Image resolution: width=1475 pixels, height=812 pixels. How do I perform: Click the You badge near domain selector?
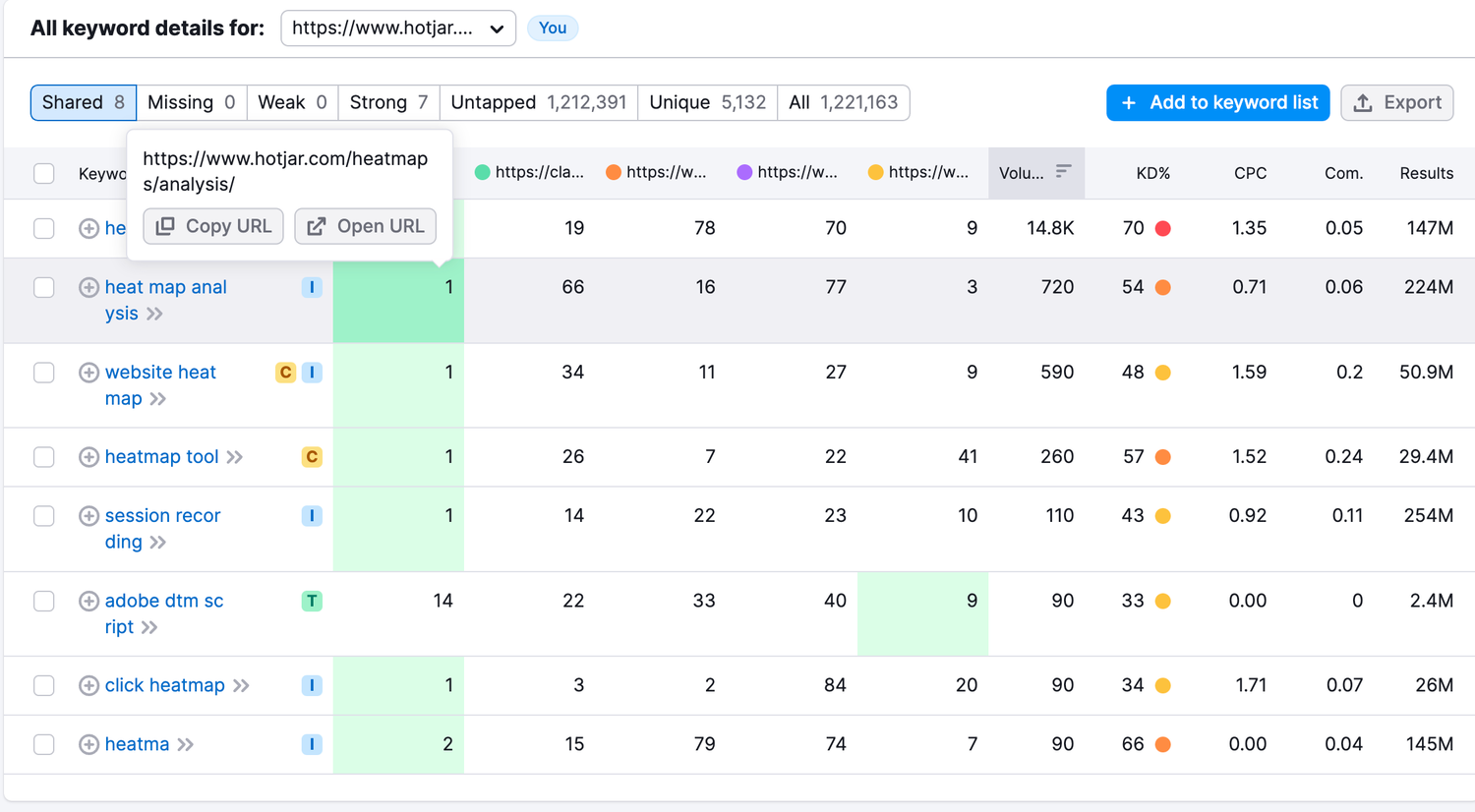click(x=553, y=29)
